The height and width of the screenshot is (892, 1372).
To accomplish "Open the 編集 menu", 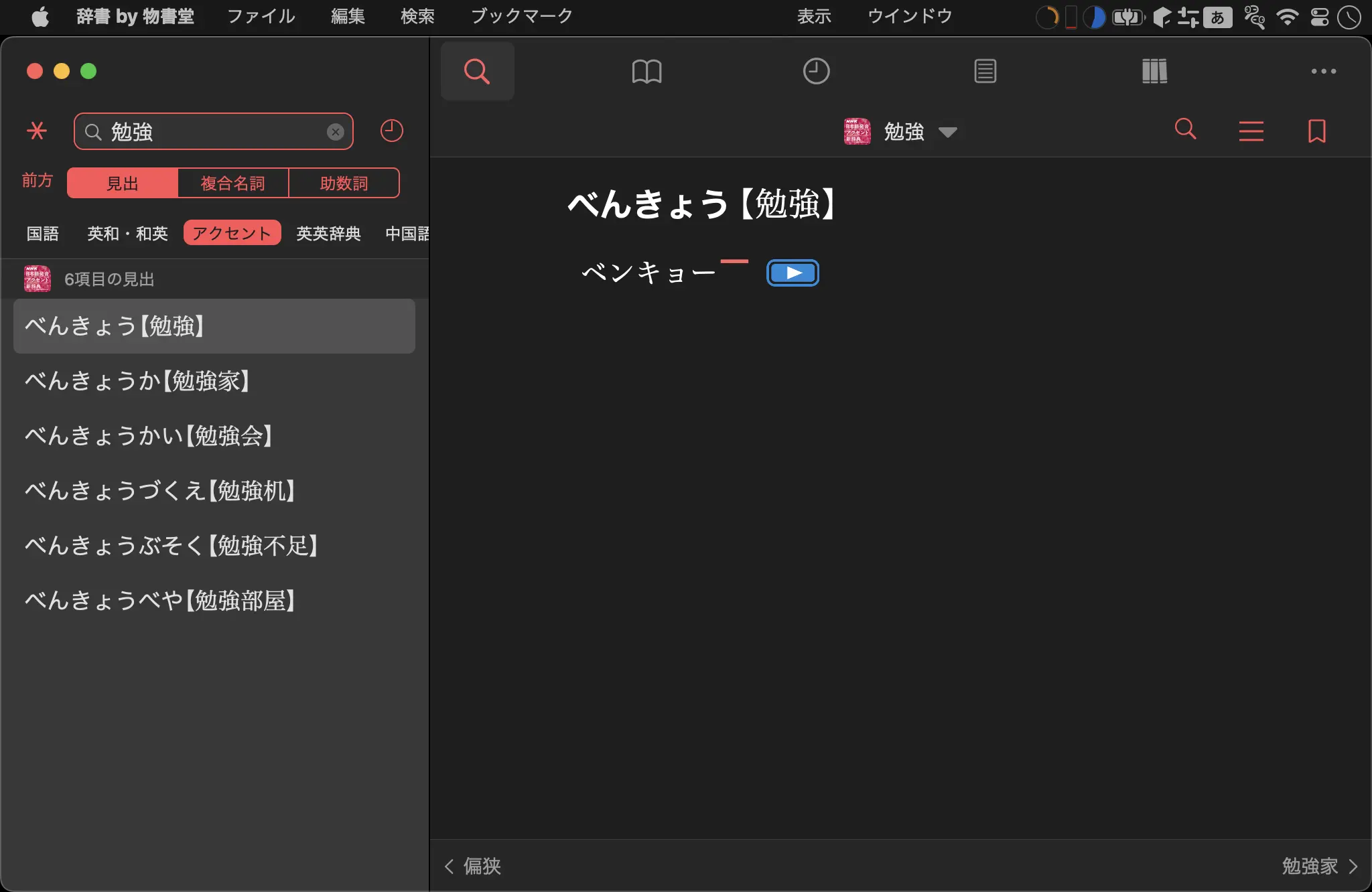I will click(348, 16).
